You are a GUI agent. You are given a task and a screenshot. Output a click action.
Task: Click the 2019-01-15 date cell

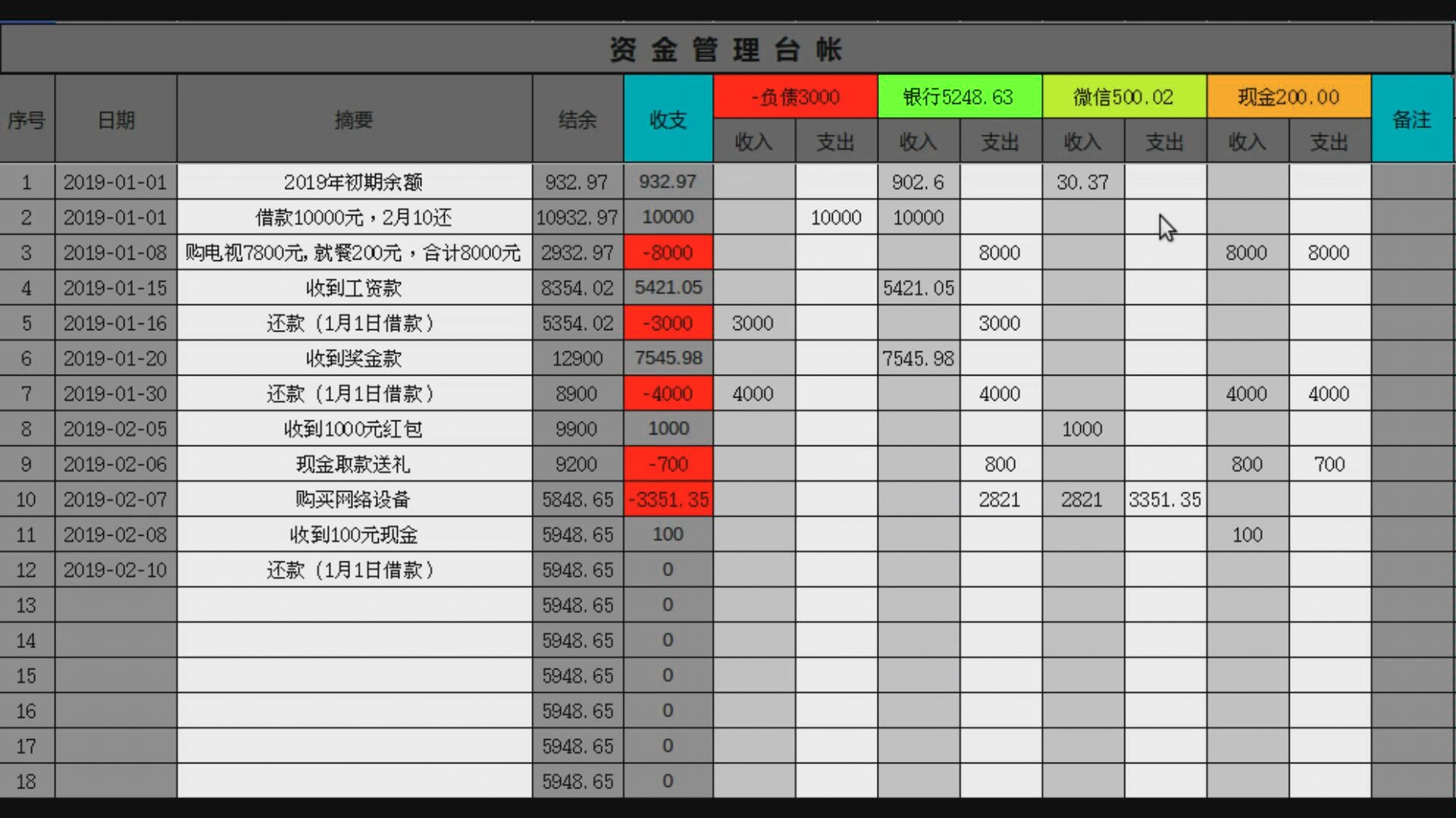click(116, 288)
